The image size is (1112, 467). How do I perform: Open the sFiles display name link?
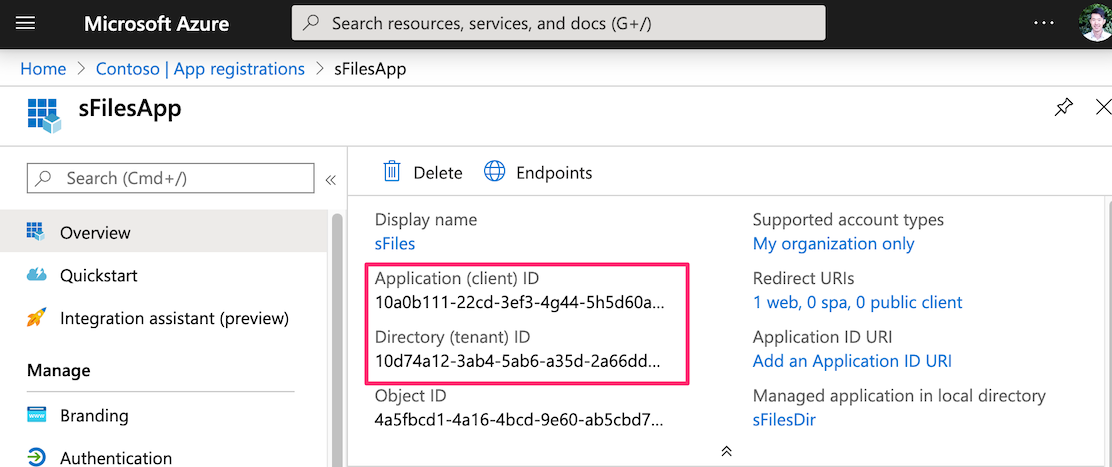click(395, 244)
